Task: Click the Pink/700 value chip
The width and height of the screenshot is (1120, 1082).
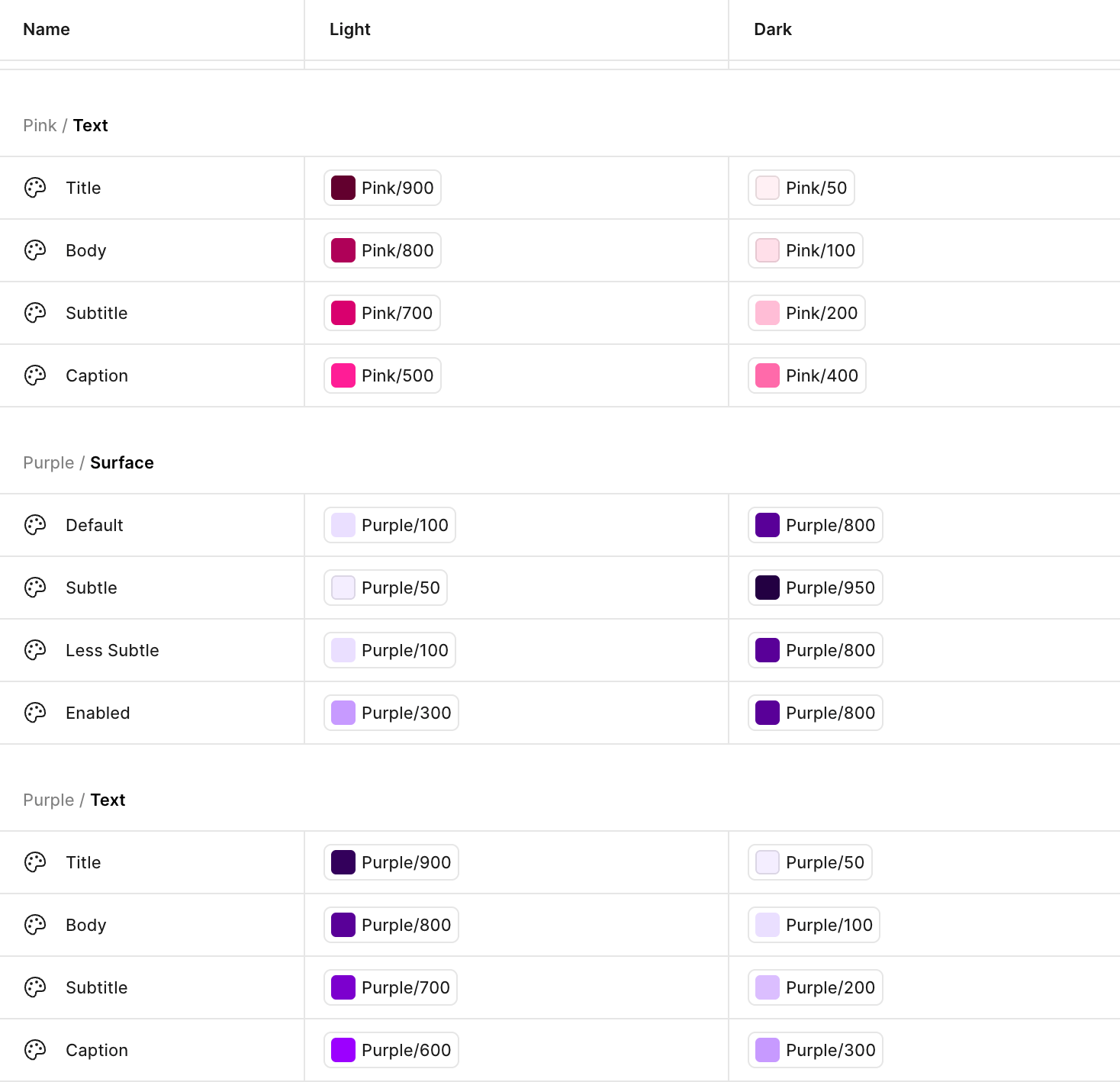Action: [382, 313]
